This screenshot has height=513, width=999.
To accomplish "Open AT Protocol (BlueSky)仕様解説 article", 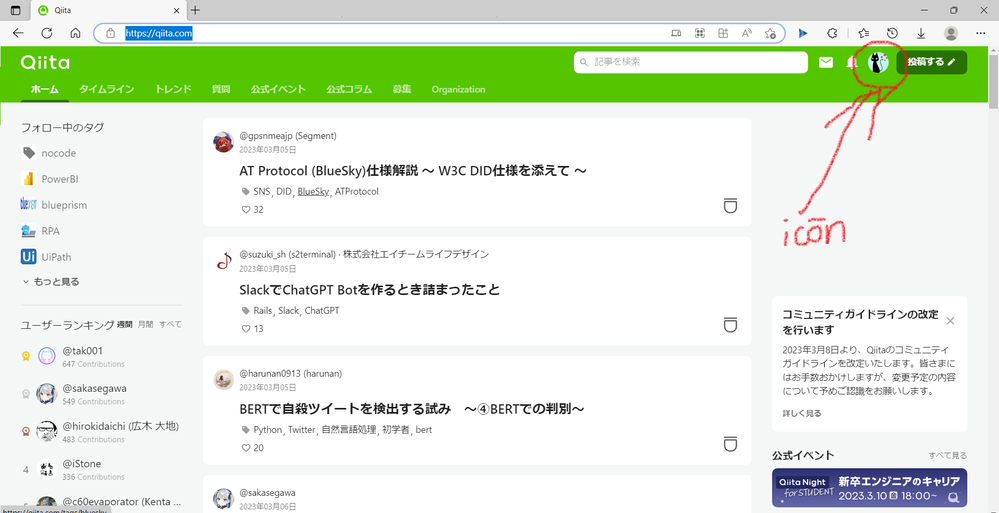I will coord(412,171).
